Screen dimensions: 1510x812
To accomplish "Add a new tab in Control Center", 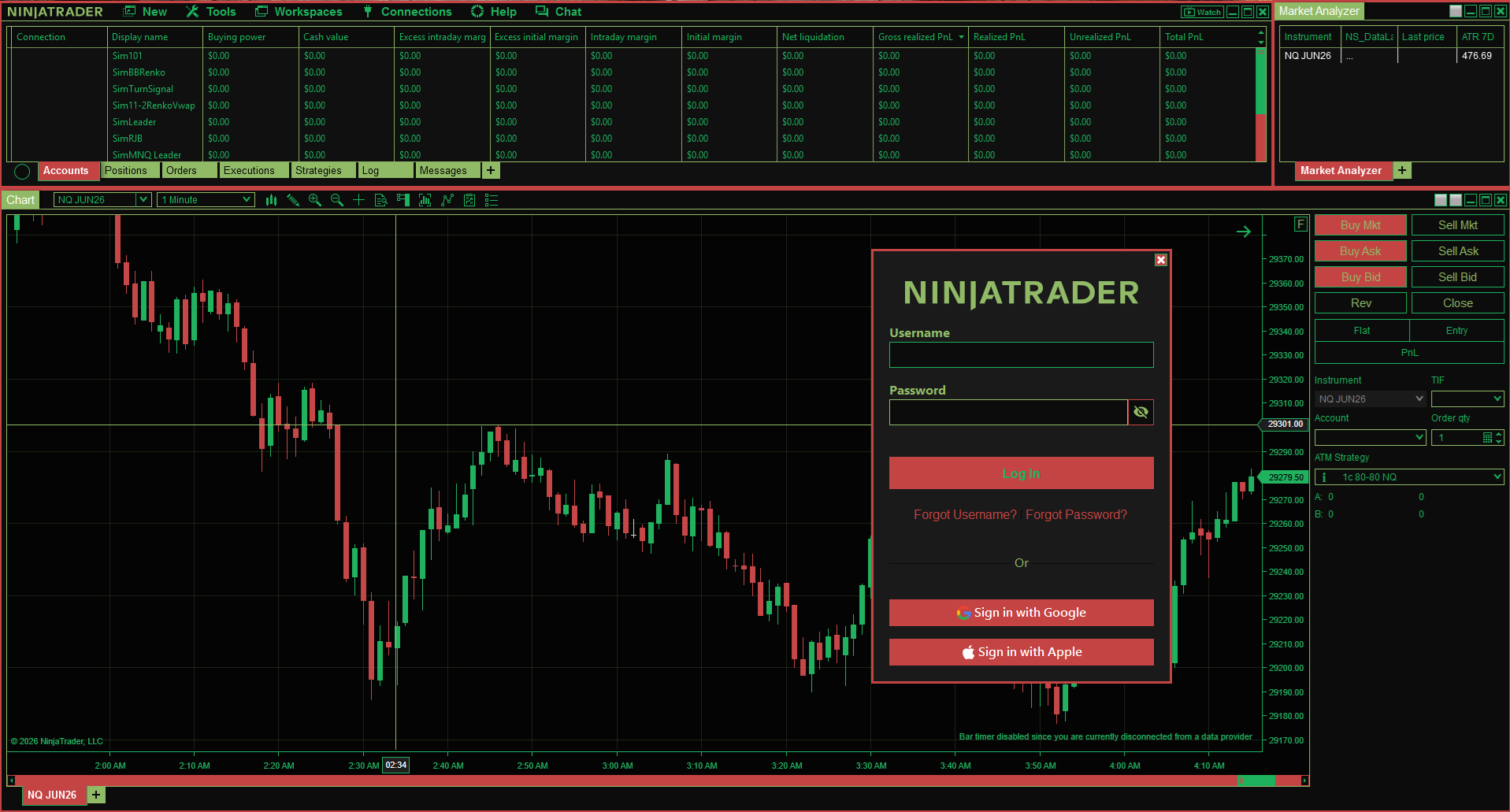I will [x=491, y=171].
